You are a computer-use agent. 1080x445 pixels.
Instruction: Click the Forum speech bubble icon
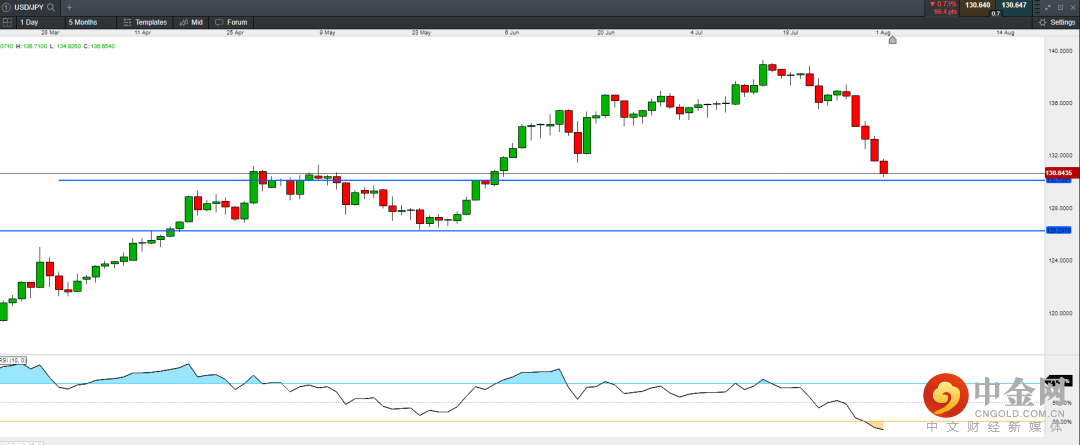[x=219, y=21]
